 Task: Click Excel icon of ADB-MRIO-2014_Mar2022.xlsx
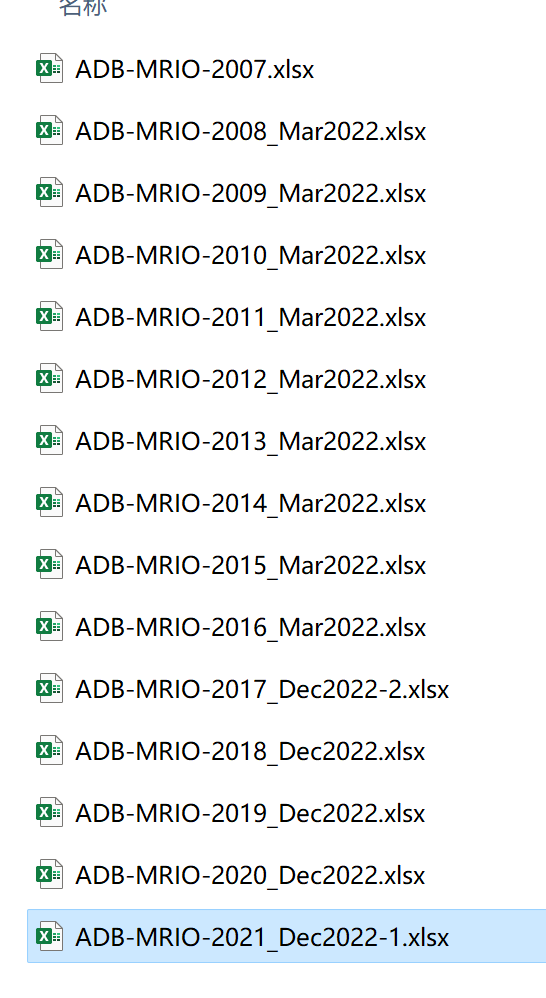tap(49, 503)
